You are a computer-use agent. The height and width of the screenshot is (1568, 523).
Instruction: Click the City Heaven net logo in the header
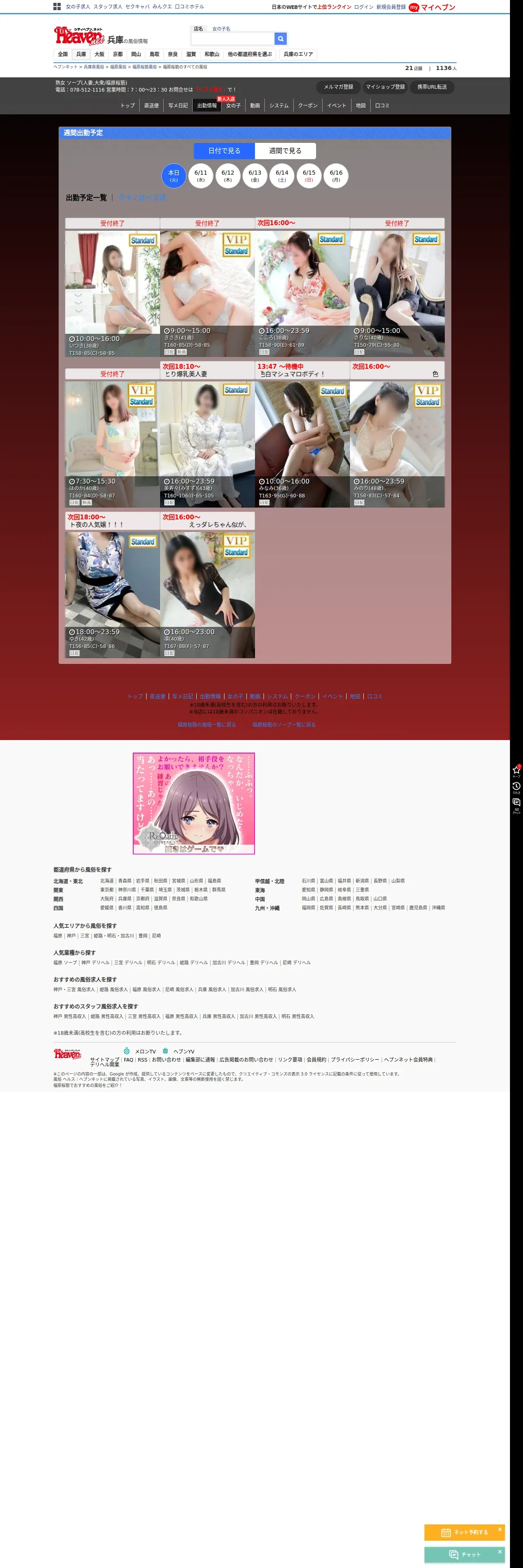[x=79, y=36]
